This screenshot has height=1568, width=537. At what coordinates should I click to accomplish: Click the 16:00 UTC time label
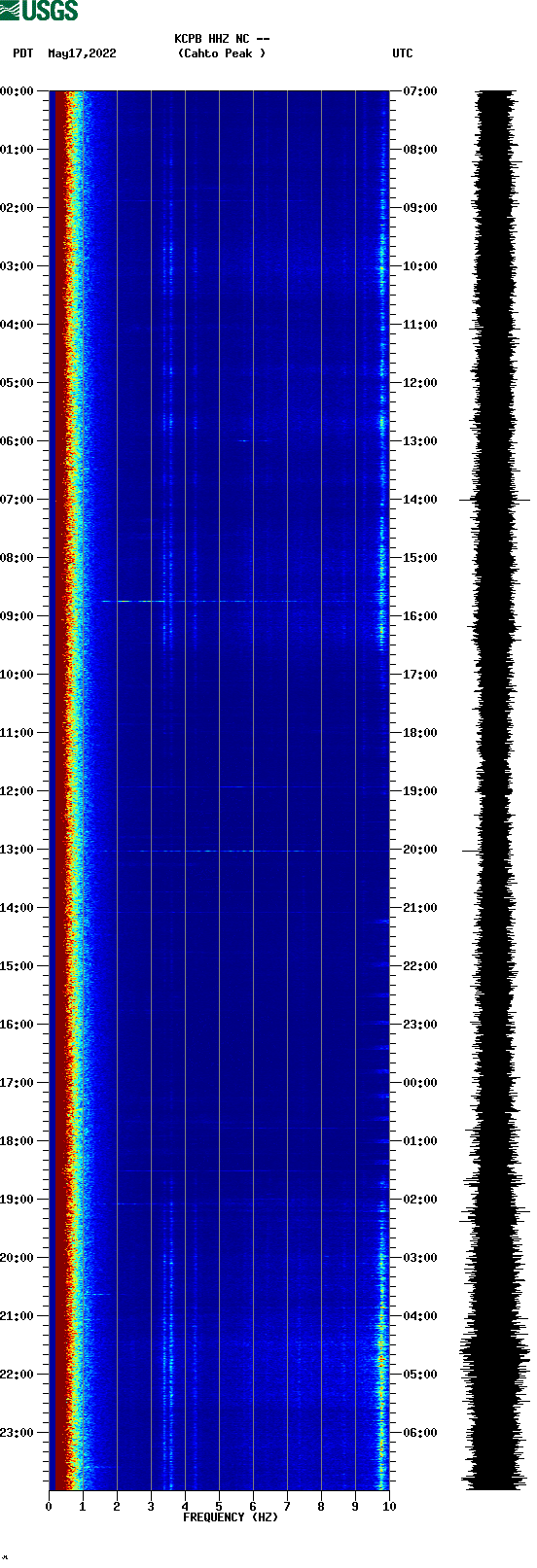tap(420, 616)
